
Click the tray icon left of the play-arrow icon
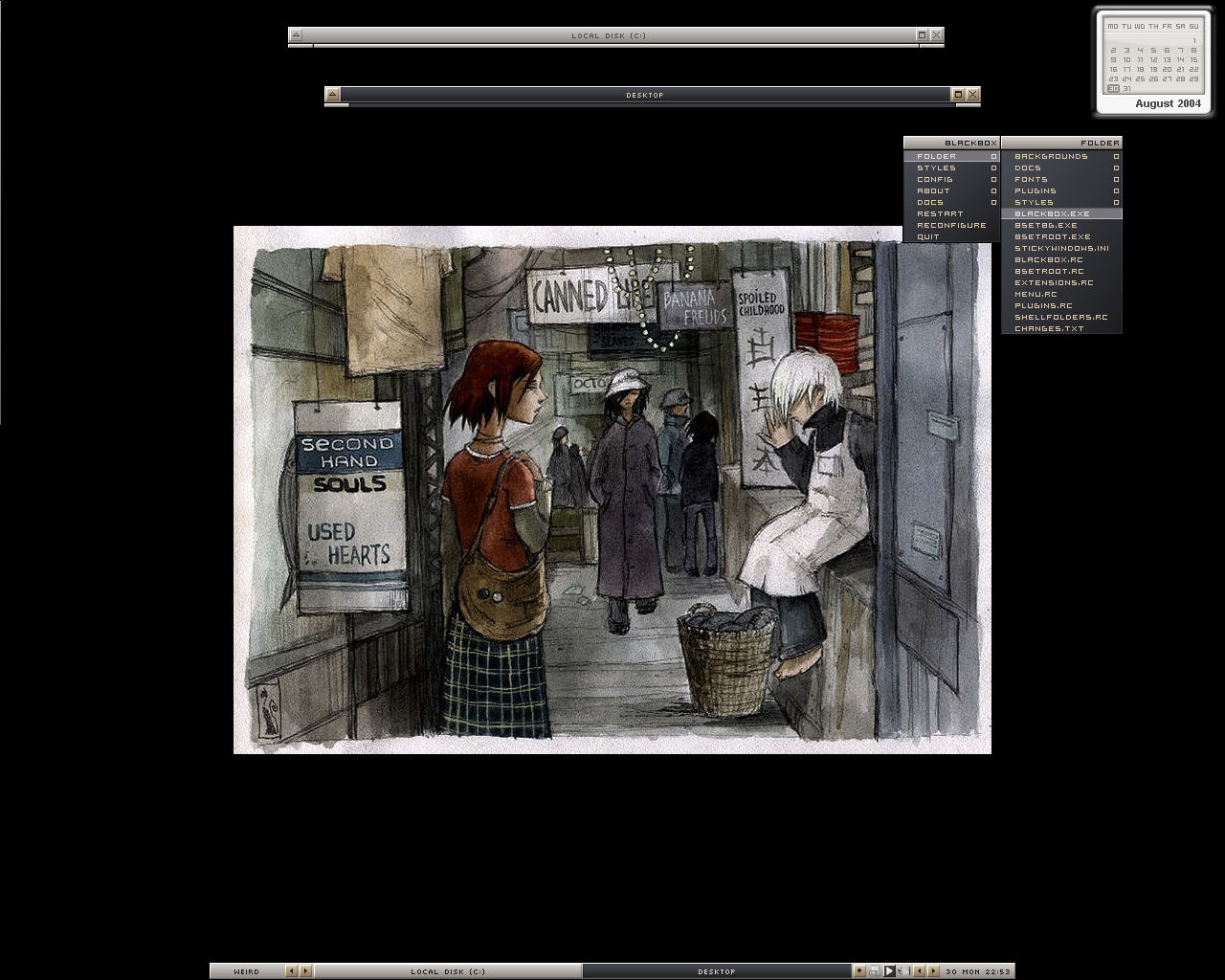(875, 971)
